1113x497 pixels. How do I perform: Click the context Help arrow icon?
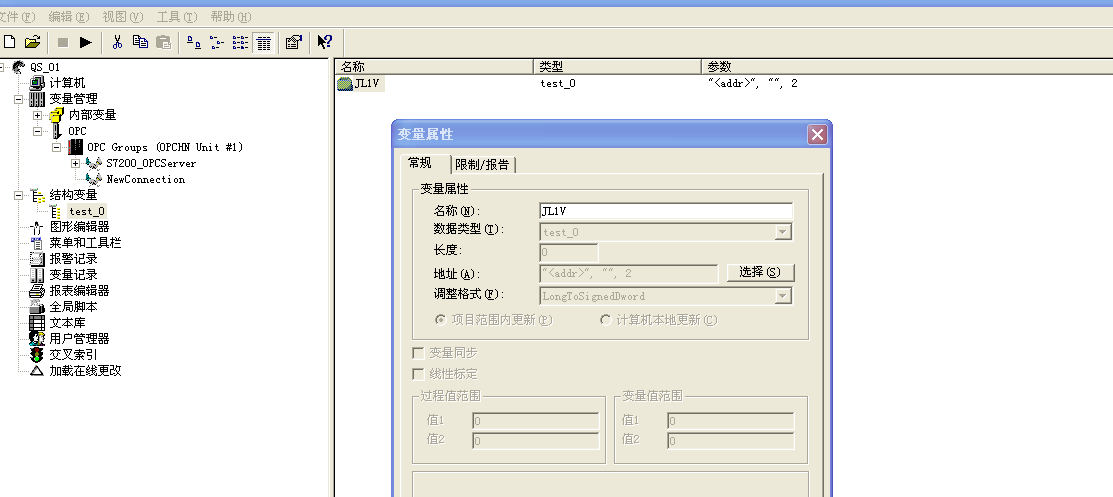click(x=324, y=43)
